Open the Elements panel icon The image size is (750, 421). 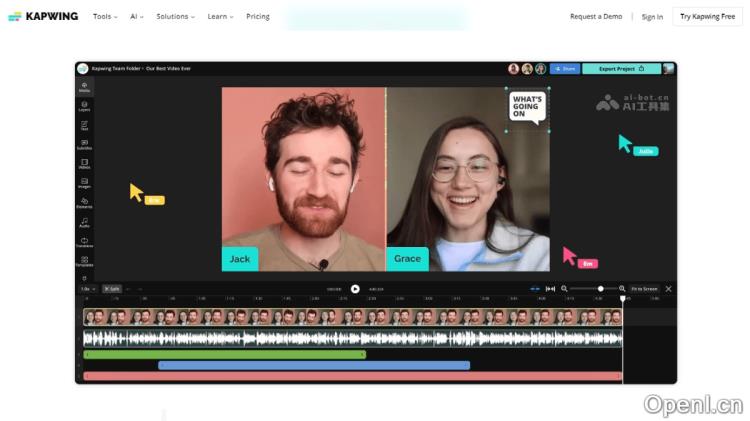pyautogui.click(x=84, y=203)
